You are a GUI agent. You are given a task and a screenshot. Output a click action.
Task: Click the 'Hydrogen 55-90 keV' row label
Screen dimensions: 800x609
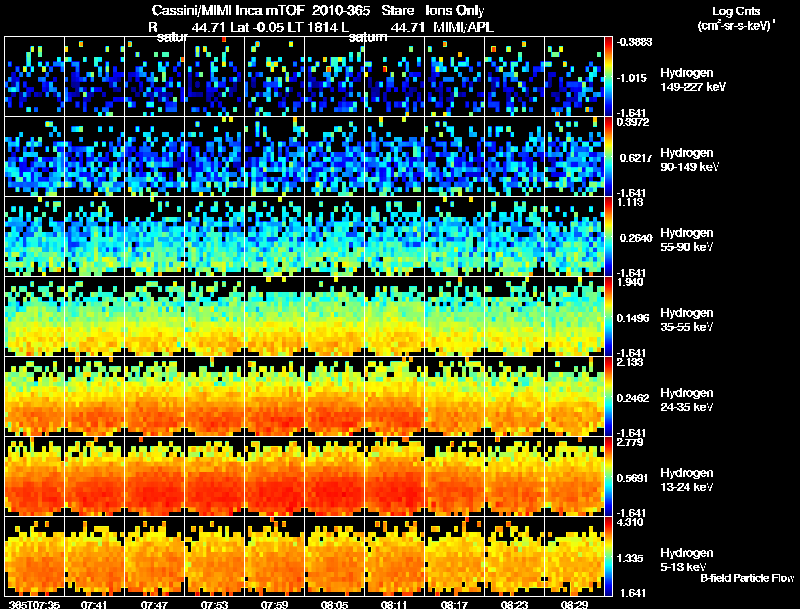(x=687, y=240)
